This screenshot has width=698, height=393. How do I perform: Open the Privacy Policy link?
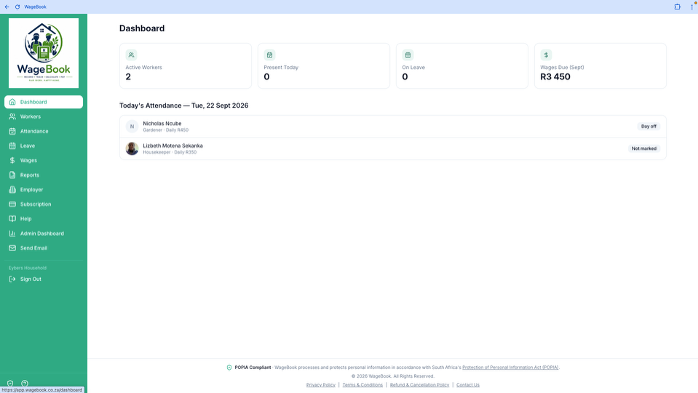[x=321, y=385]
